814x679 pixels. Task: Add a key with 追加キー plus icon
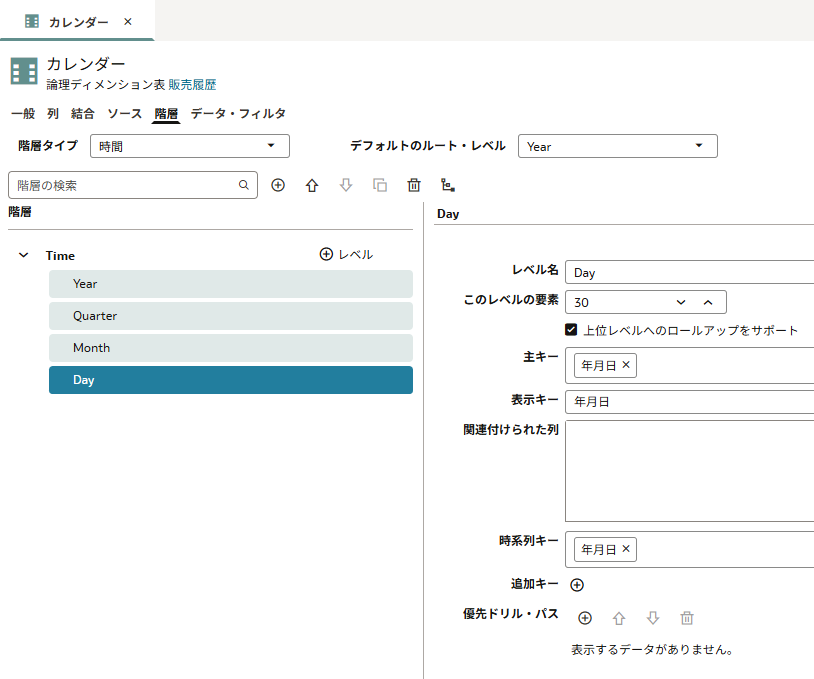point(577,585)
